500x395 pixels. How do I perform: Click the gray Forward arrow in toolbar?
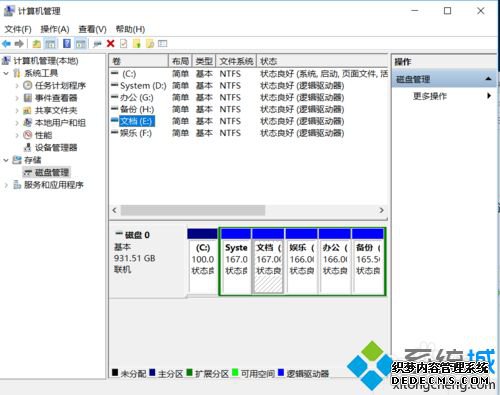(19, 44)
